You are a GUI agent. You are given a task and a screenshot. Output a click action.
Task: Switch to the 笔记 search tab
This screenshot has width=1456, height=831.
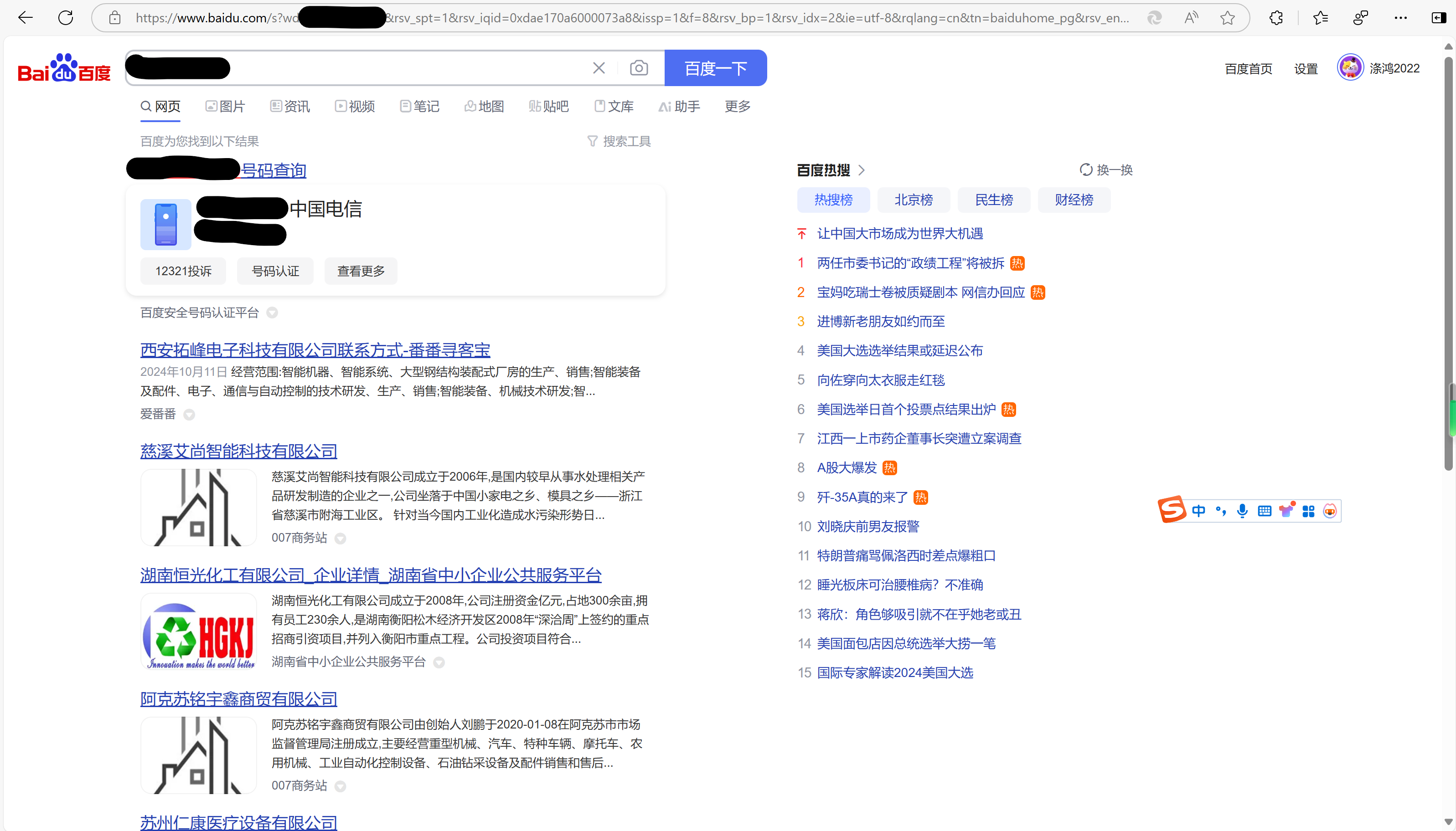(420, 106)
